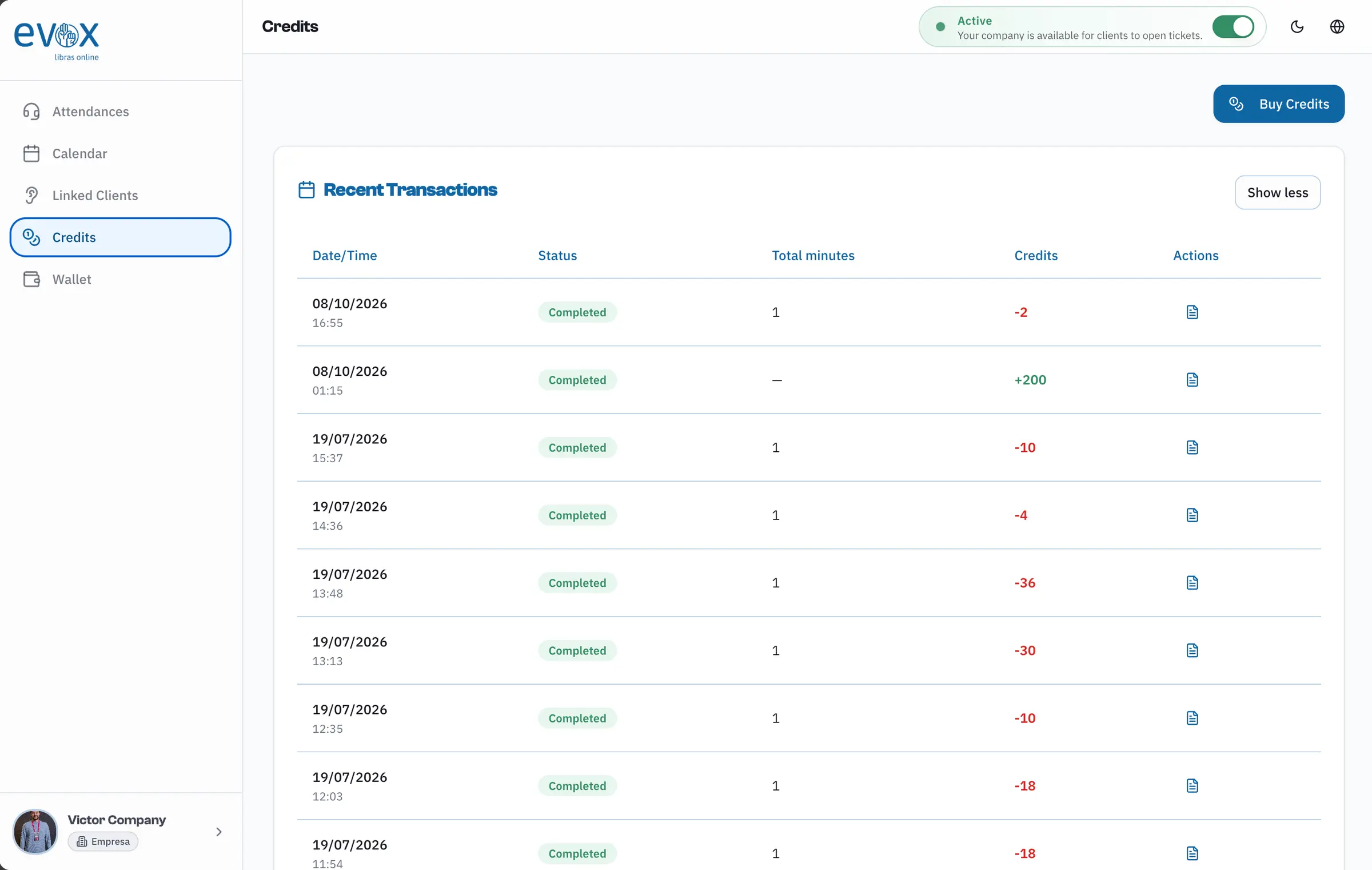Click the -36 credits value
Image resolution: width=1372 pixels, height=870 pixels.
[1025, 583]
